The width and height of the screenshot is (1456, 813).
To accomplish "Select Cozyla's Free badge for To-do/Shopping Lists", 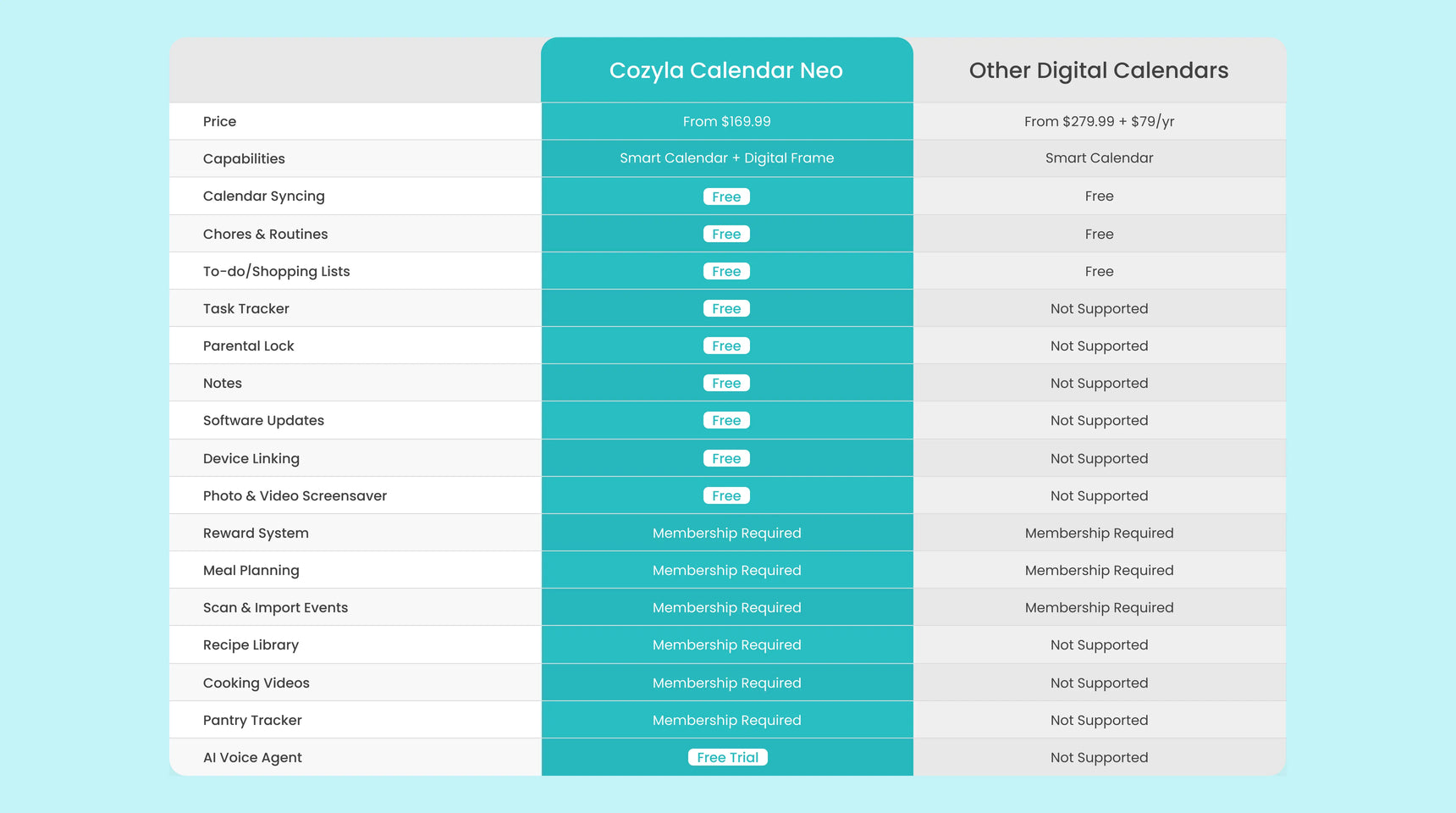I will pyautogui.click(x=726, y=271).
